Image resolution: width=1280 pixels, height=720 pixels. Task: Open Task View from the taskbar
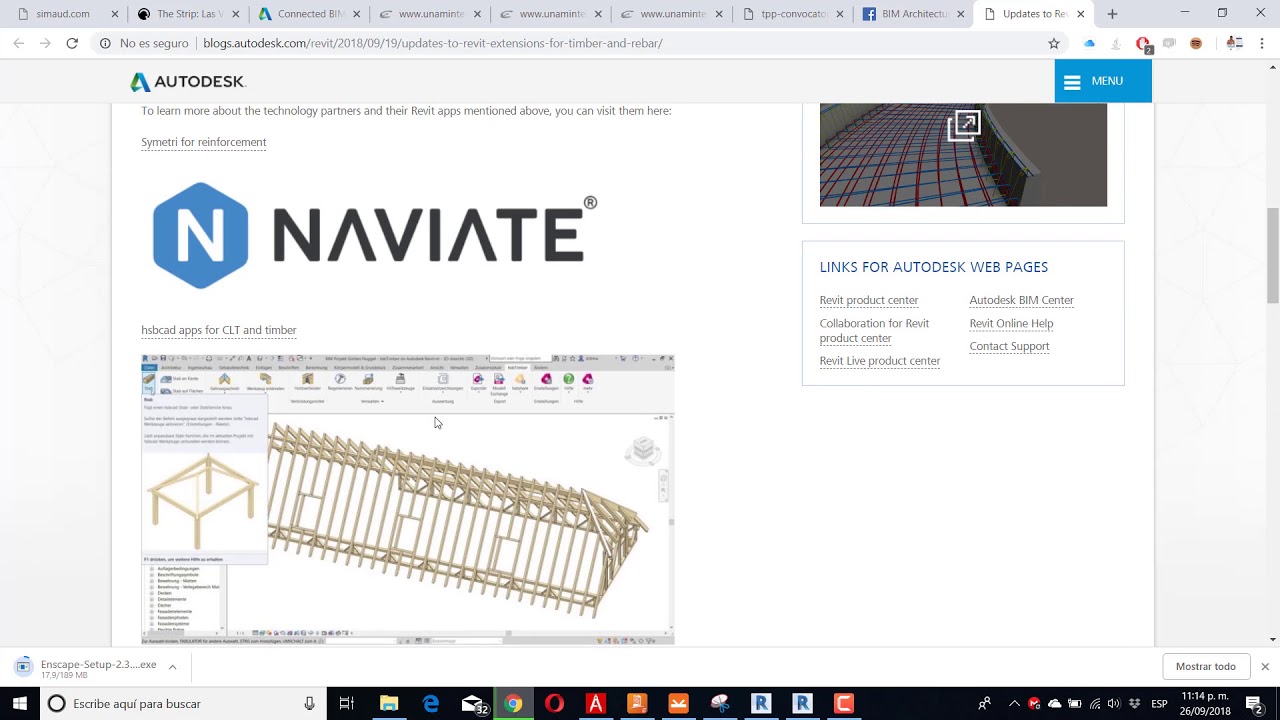346,704
